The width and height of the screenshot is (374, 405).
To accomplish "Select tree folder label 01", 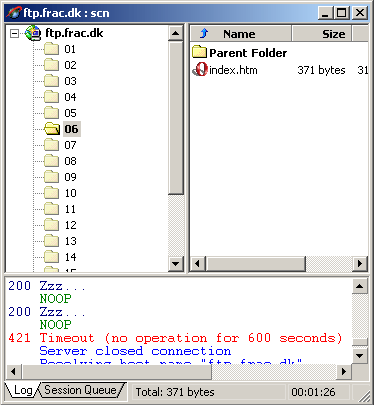I will click(x=70, y=49).
